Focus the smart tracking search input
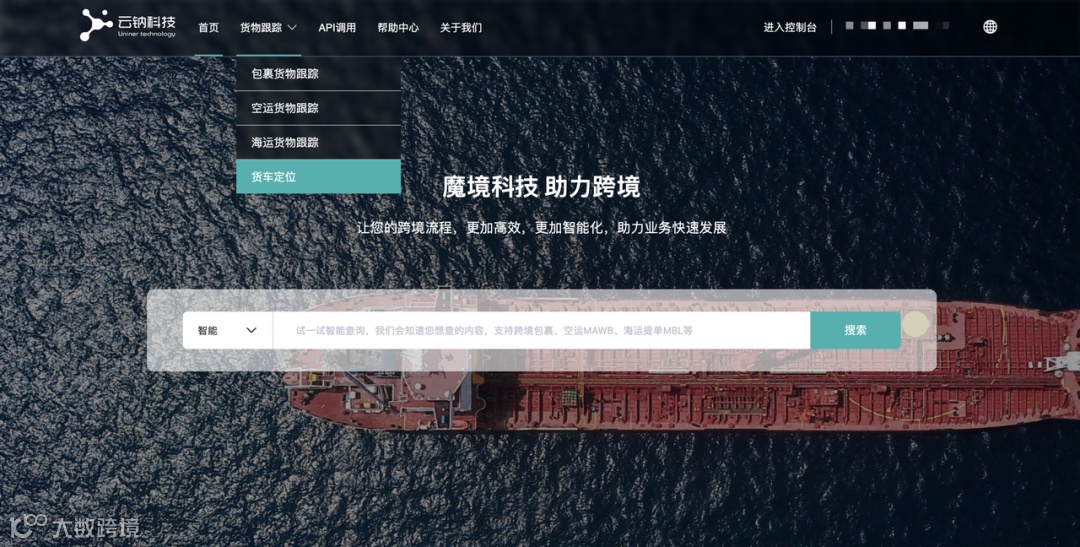Image resolution: width=1080 pixels, height=547 pixels. [x=541, y=330]
